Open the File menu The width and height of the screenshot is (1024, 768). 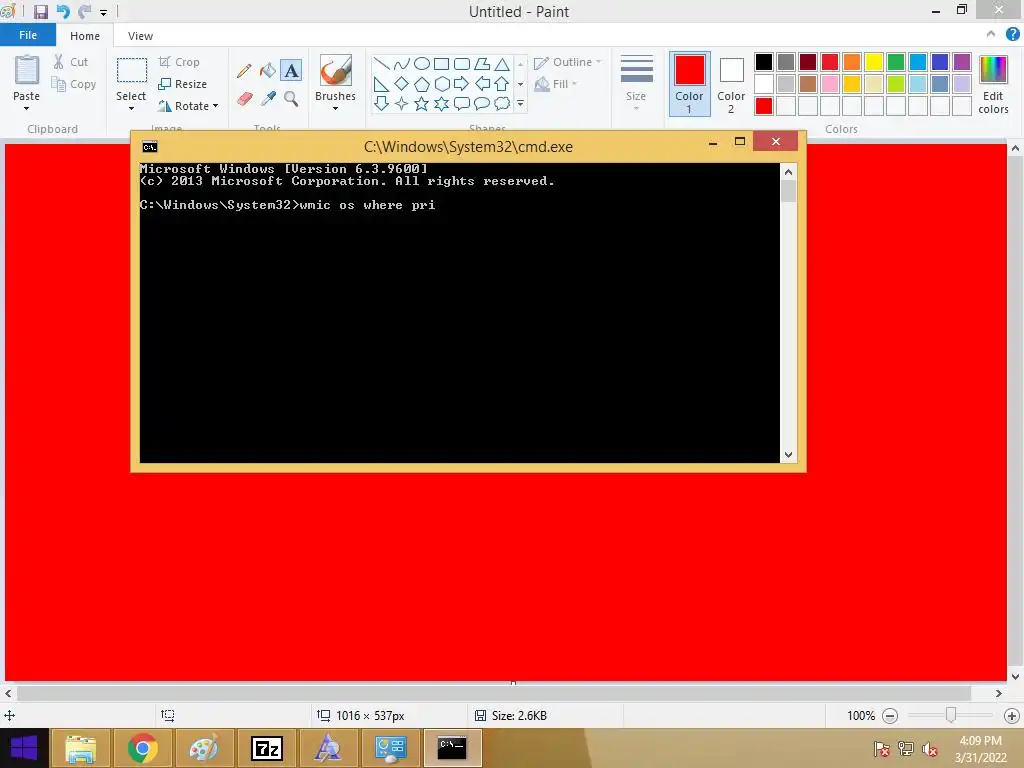[27, 35]
